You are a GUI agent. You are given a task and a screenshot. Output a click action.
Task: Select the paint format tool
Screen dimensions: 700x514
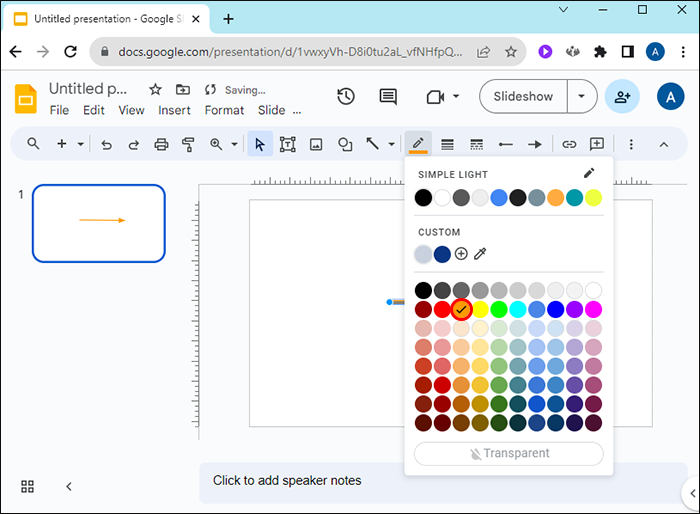click(x=188, y=144)
